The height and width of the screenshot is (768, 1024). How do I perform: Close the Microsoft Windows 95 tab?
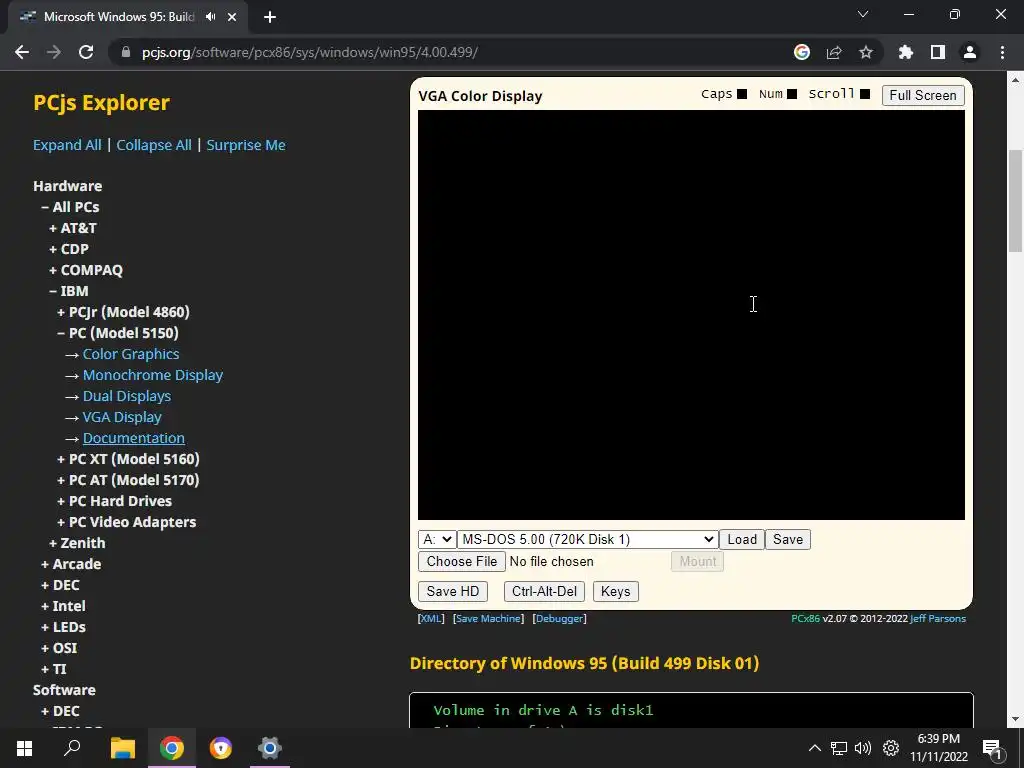pyautogui.click(x=232, y=17)
